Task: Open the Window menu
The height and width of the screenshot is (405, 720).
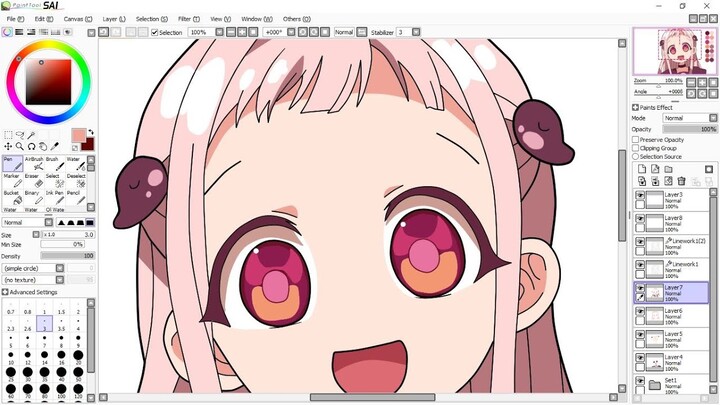Action: (x=257, y=19)
